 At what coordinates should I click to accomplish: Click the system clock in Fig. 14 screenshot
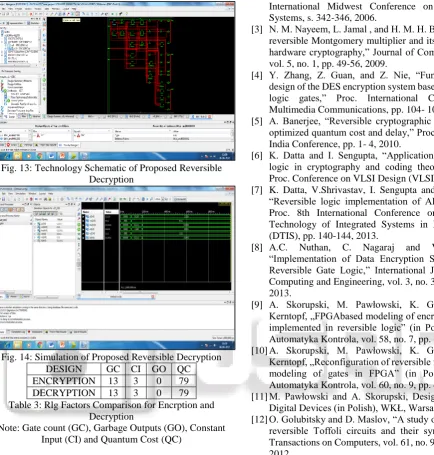(225, 345)
